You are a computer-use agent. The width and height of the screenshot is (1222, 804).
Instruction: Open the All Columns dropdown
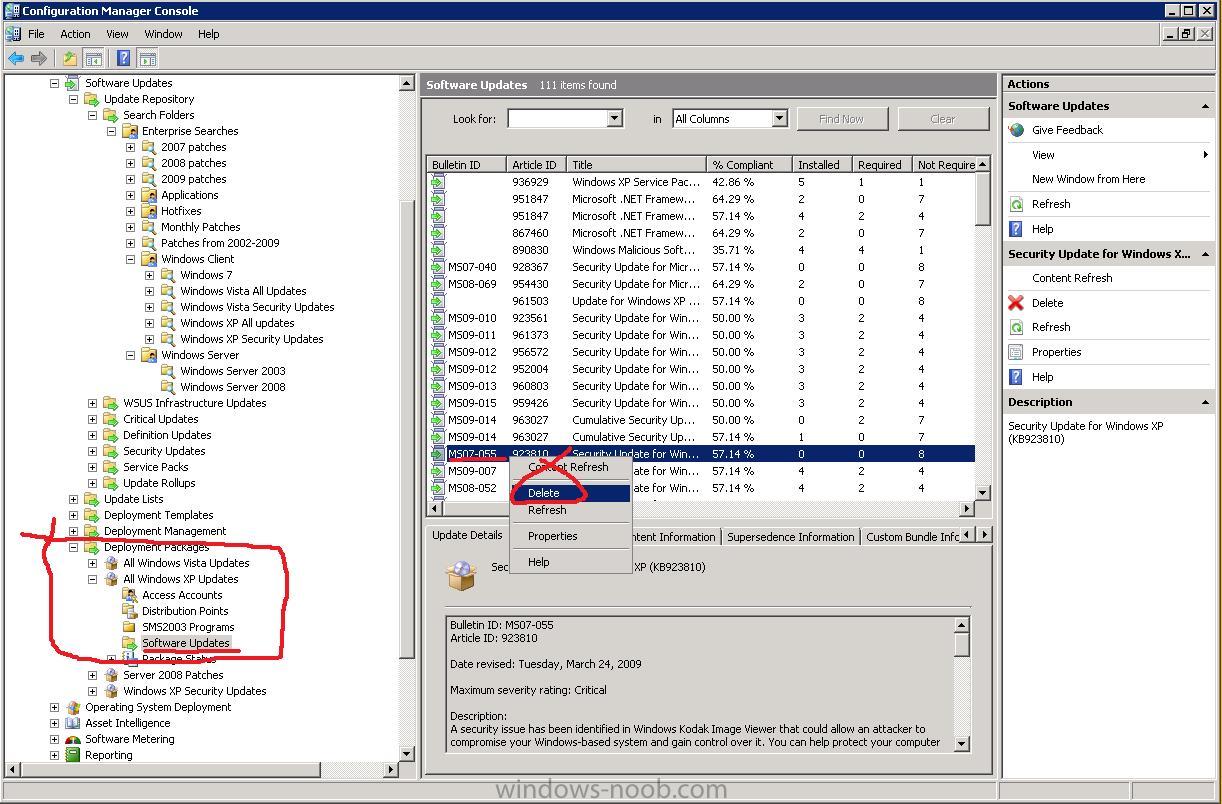tap(779, 118)
